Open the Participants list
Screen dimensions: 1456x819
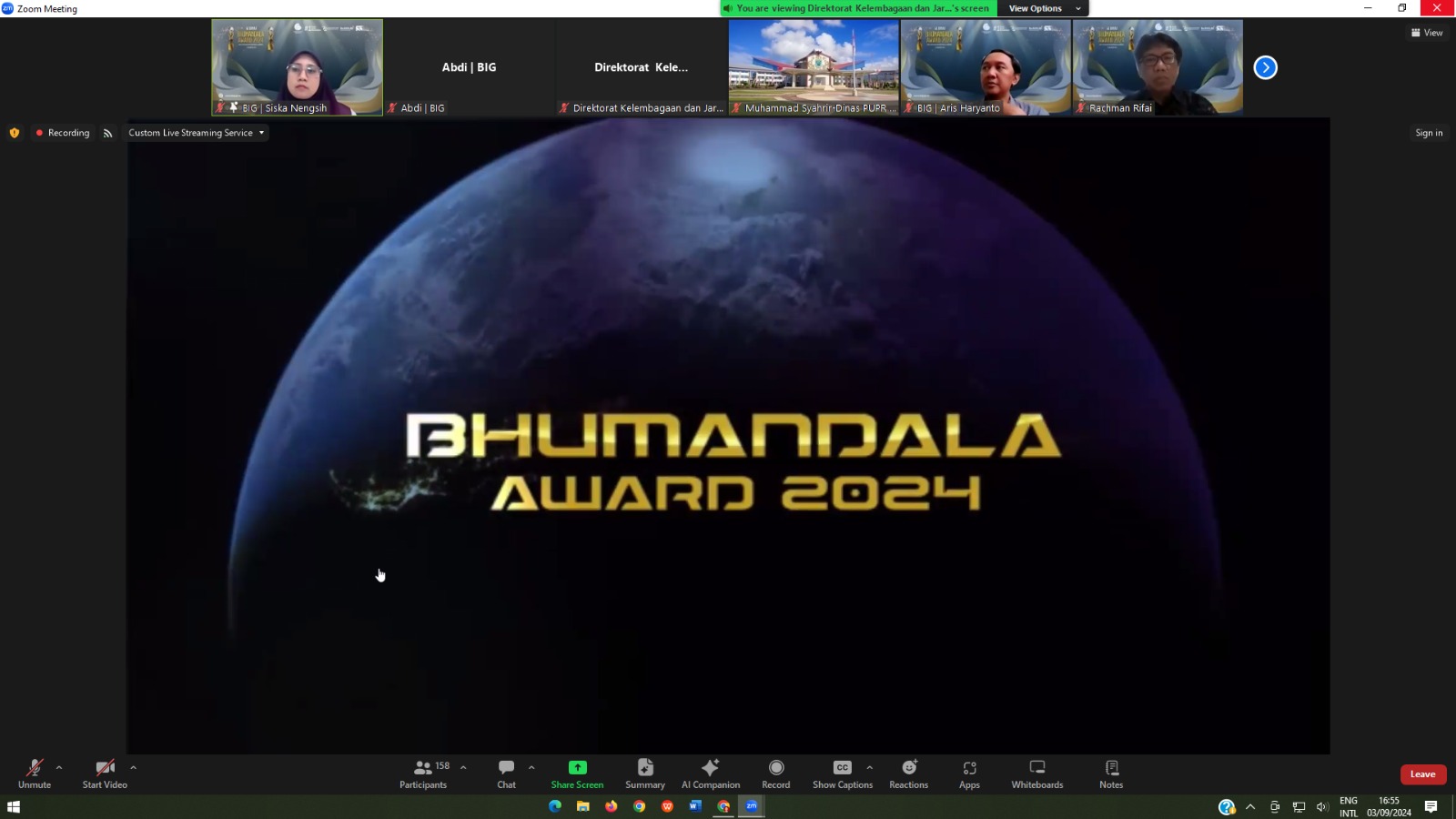point(423,773)
